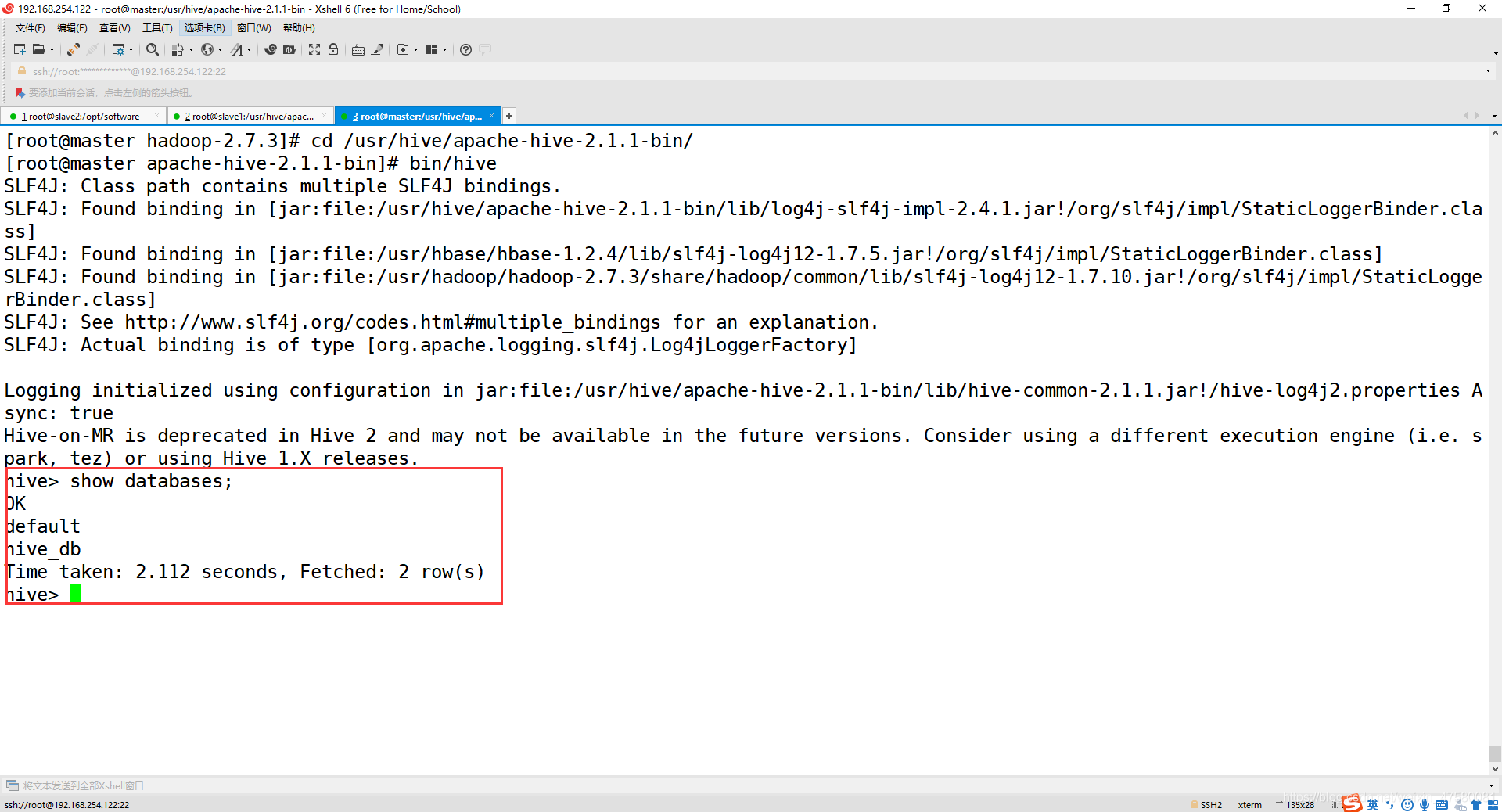
Task: Click the Open Session folder icon
Action: pyautogui.click(x=38, y=49)
